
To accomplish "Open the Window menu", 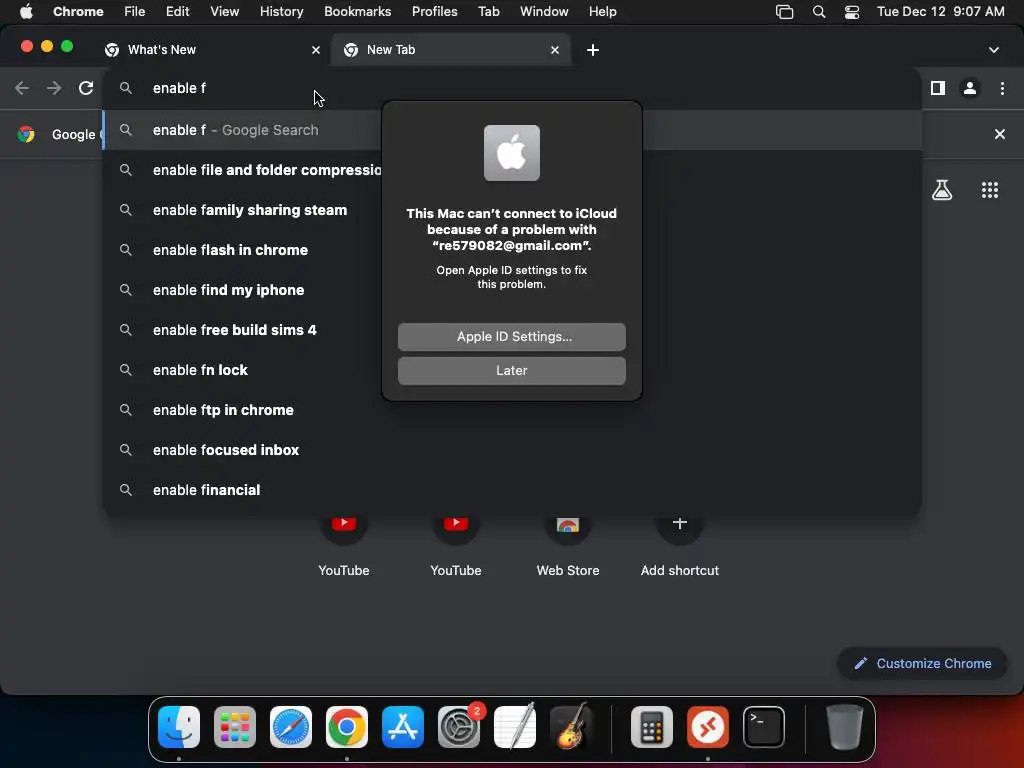I will pyautogui.click(x=544, y=12).
